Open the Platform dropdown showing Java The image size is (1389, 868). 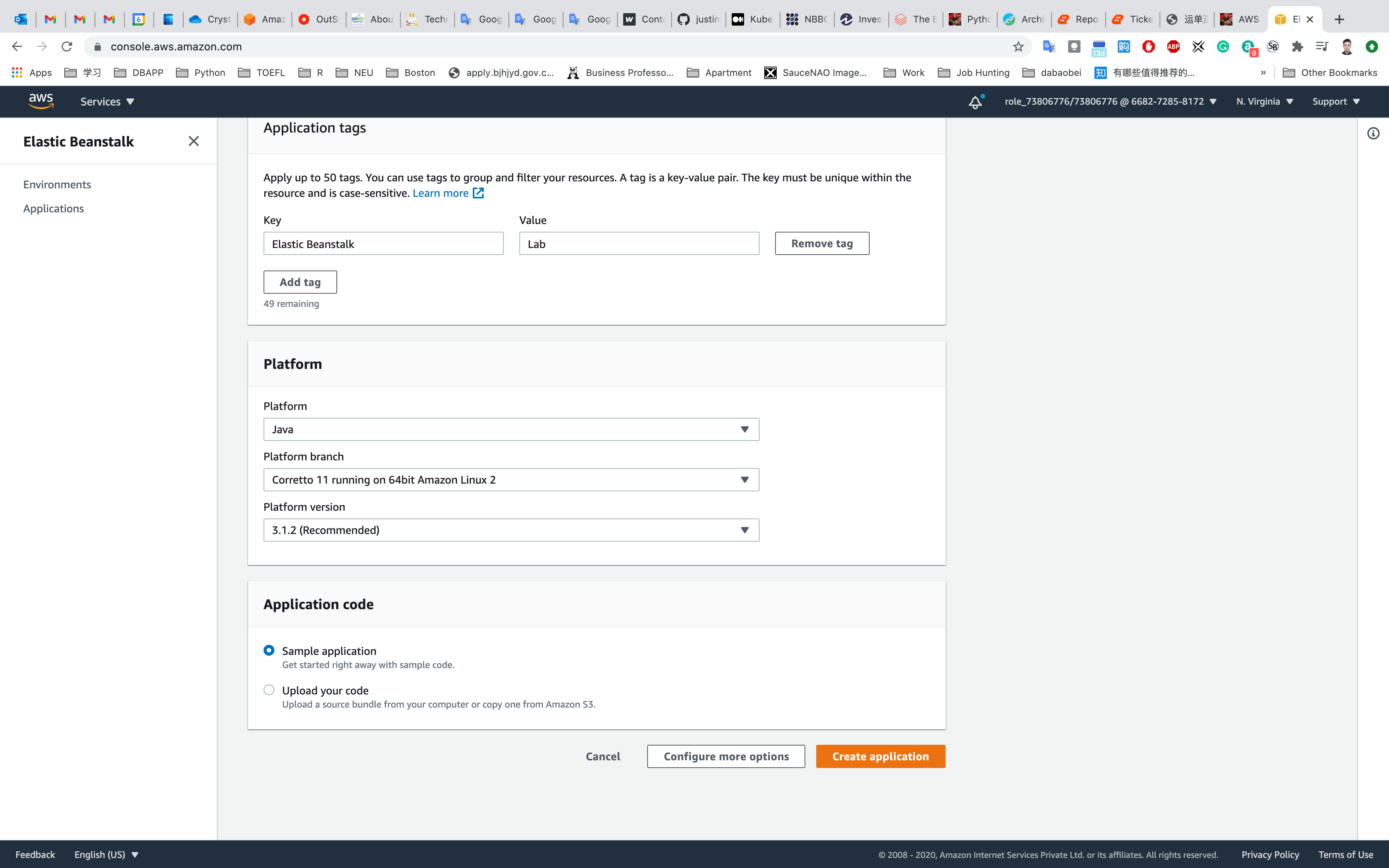(x=510, y=429)
